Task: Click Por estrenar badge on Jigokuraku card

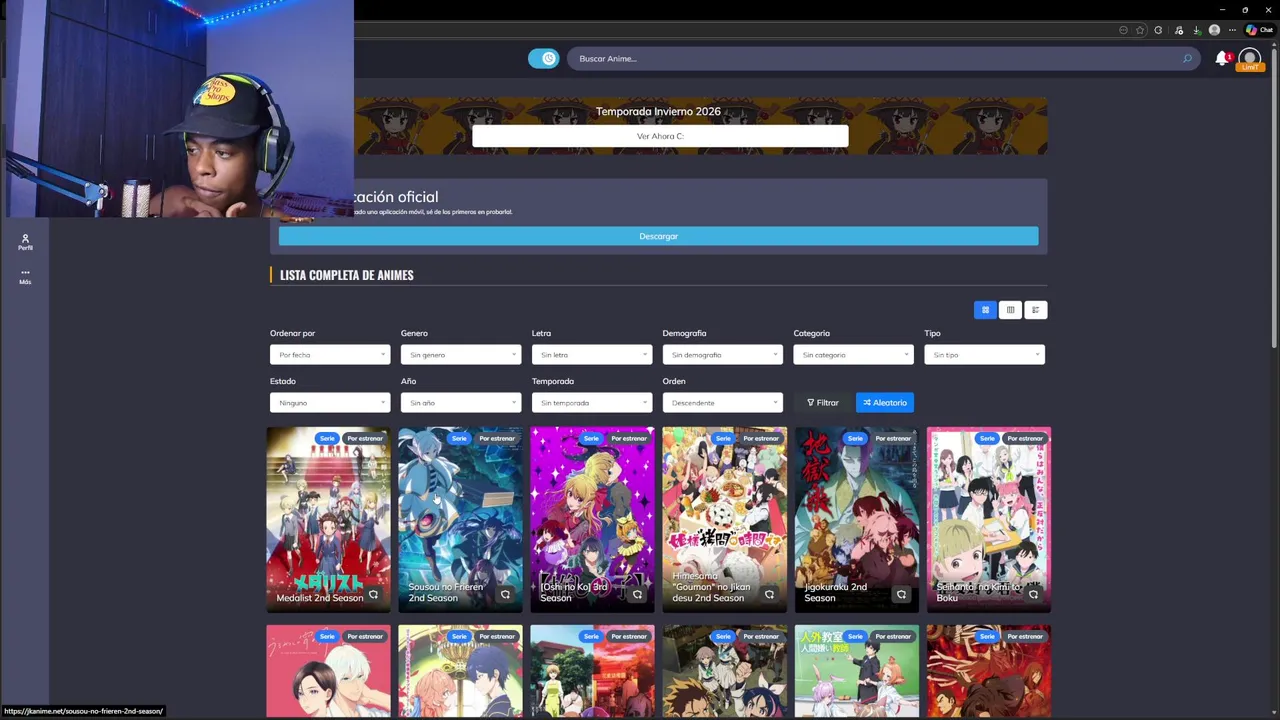Action: [893, 438]
